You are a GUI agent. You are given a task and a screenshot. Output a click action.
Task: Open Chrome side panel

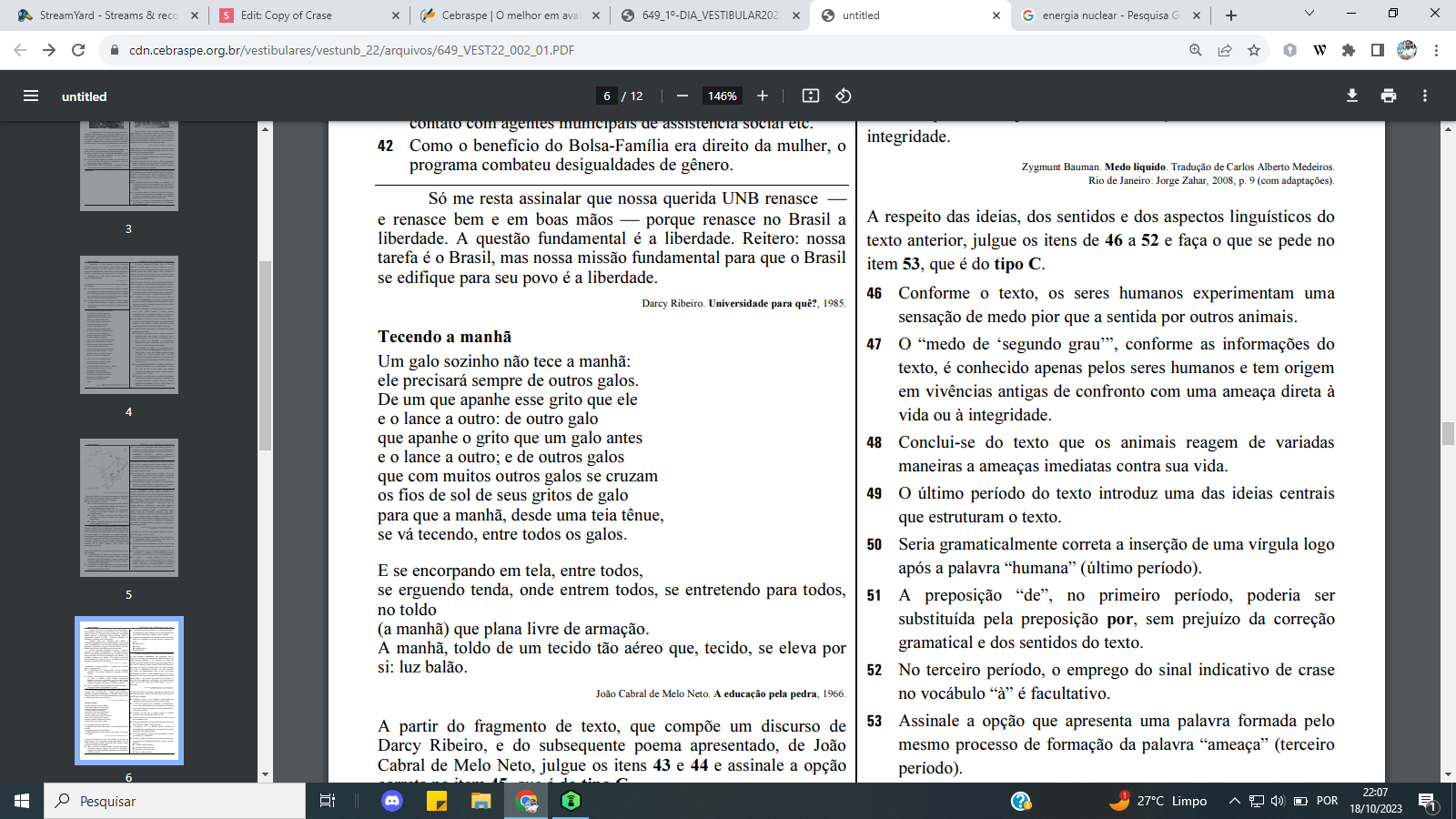click(1378, 50)
